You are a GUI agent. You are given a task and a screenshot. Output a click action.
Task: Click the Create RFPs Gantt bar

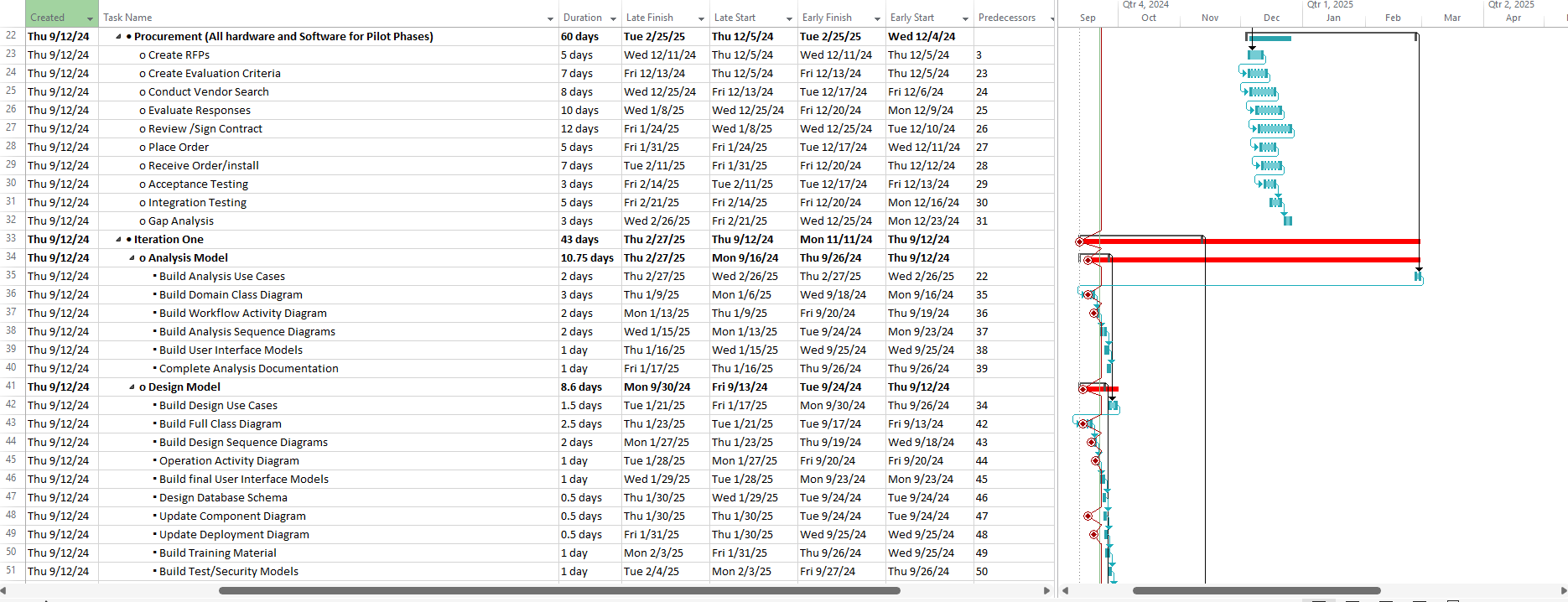pyautogui.click(x=1255, y=55)
